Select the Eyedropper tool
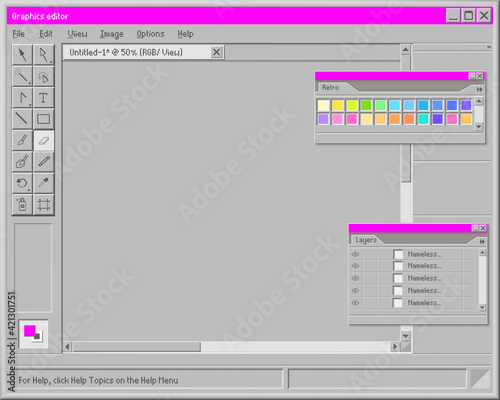500x400 pixels. pyautogui.click(x=44, y=183)
